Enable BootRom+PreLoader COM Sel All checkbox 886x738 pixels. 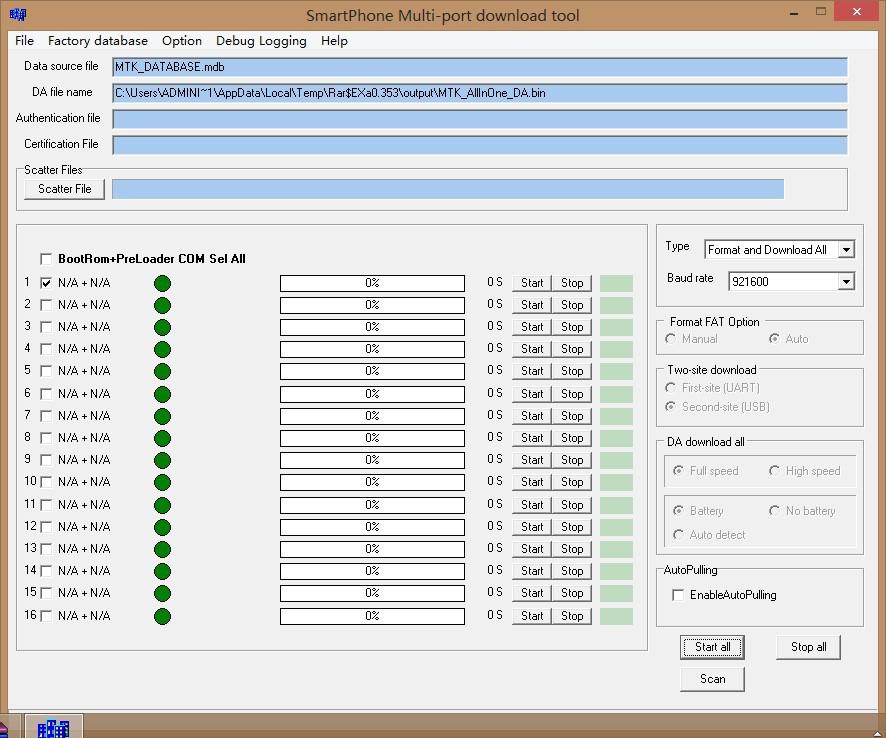[46, 259]
